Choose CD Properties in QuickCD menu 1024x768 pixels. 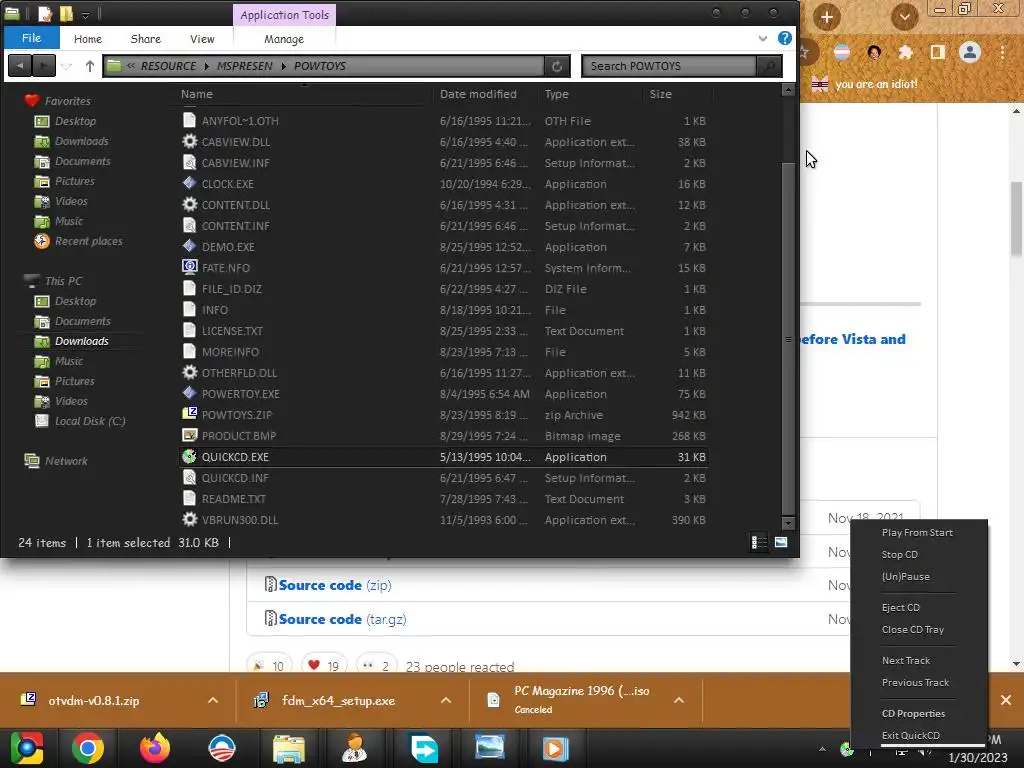(x=913, y=713)
